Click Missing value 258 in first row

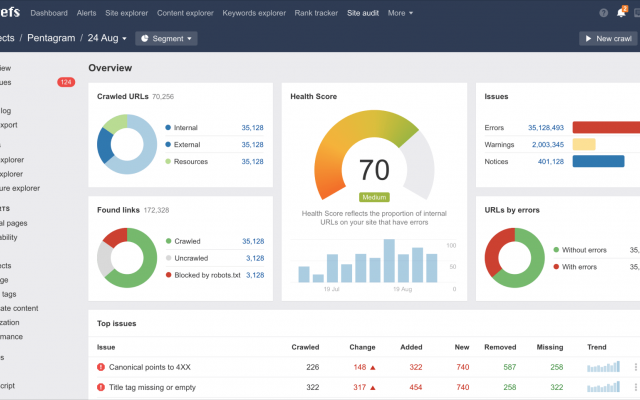(556, 367)
